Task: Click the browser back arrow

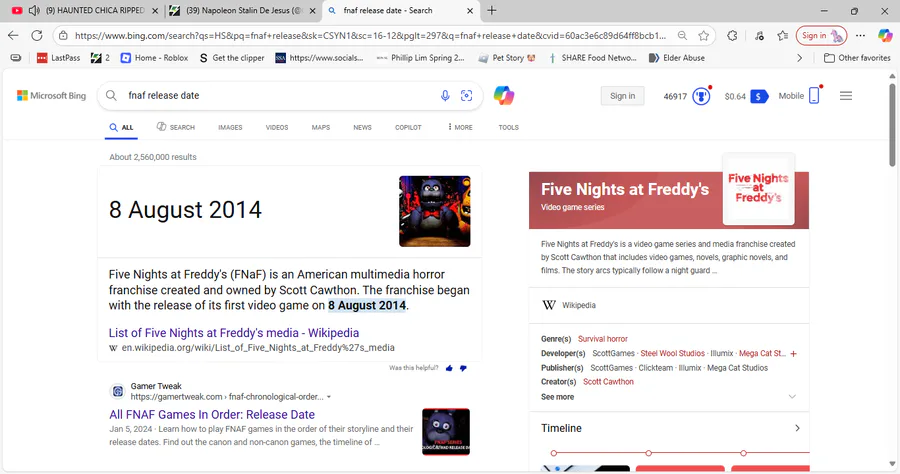Action: 13,36
